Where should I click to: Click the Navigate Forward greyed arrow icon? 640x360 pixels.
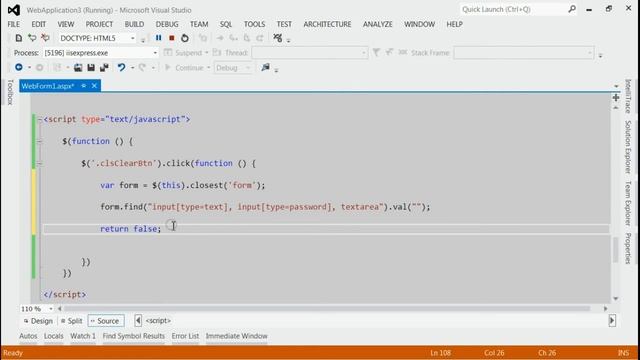[x=39, y=67]
